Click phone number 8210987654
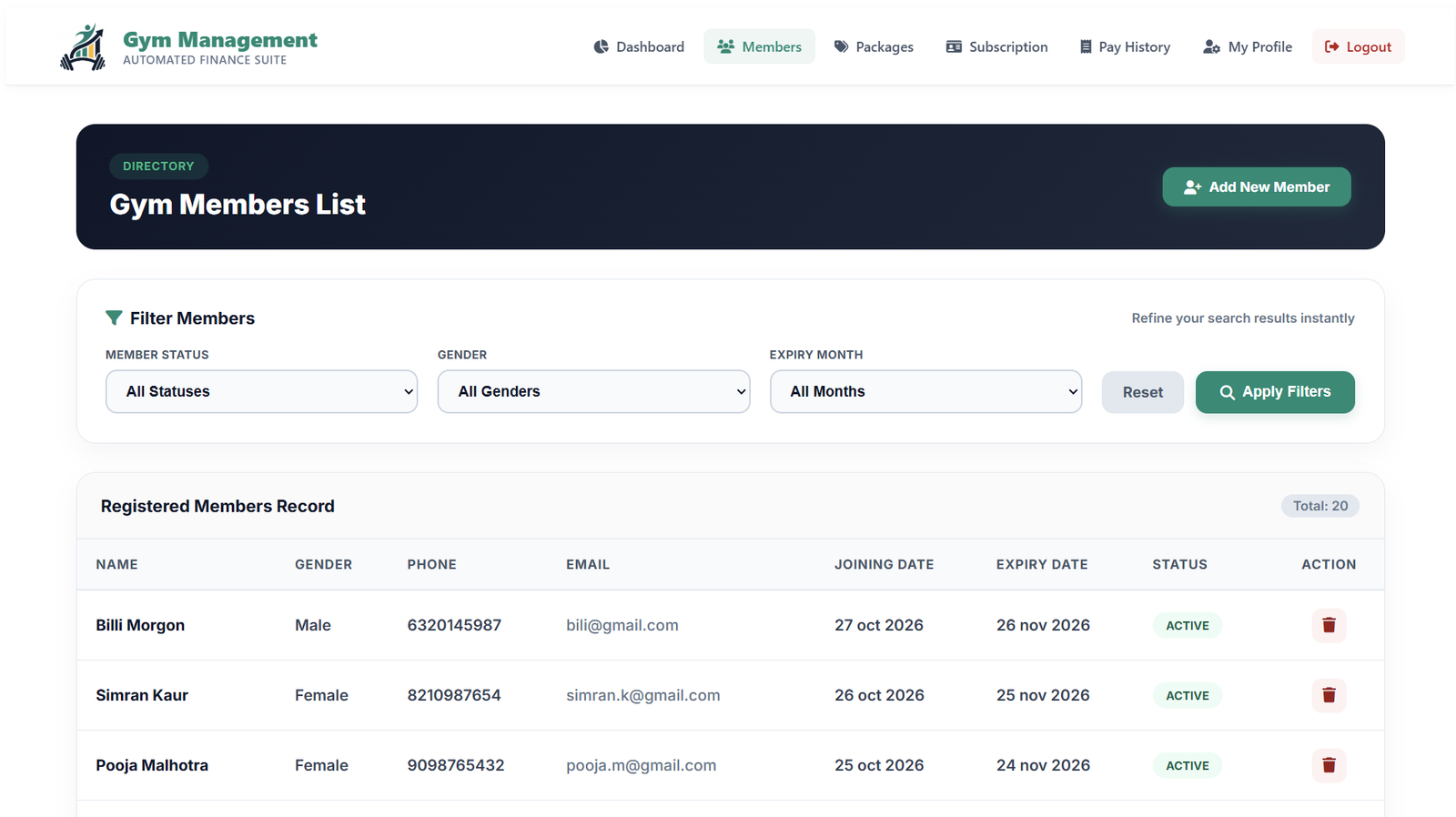The width and height of the screenshot is (1456, 817). click(x=454, y=695)
